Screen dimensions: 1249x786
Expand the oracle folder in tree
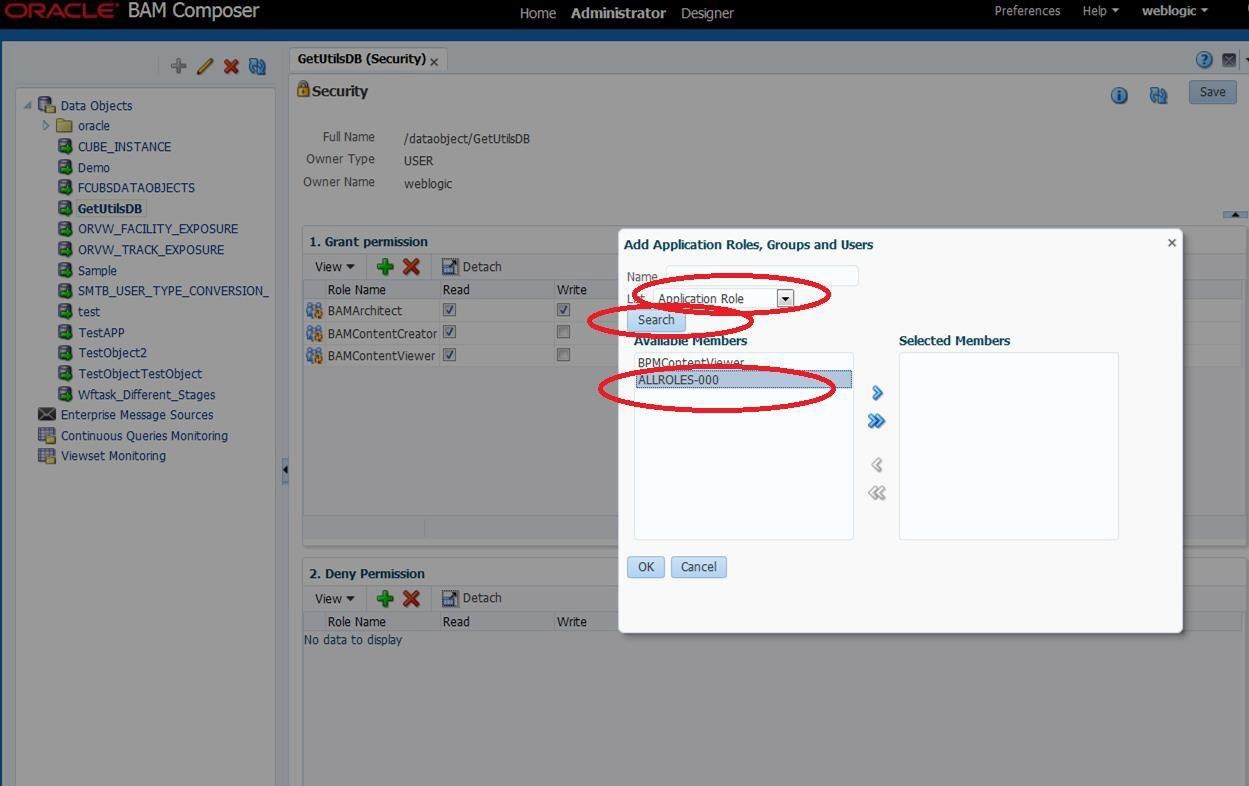click(46, 125)
